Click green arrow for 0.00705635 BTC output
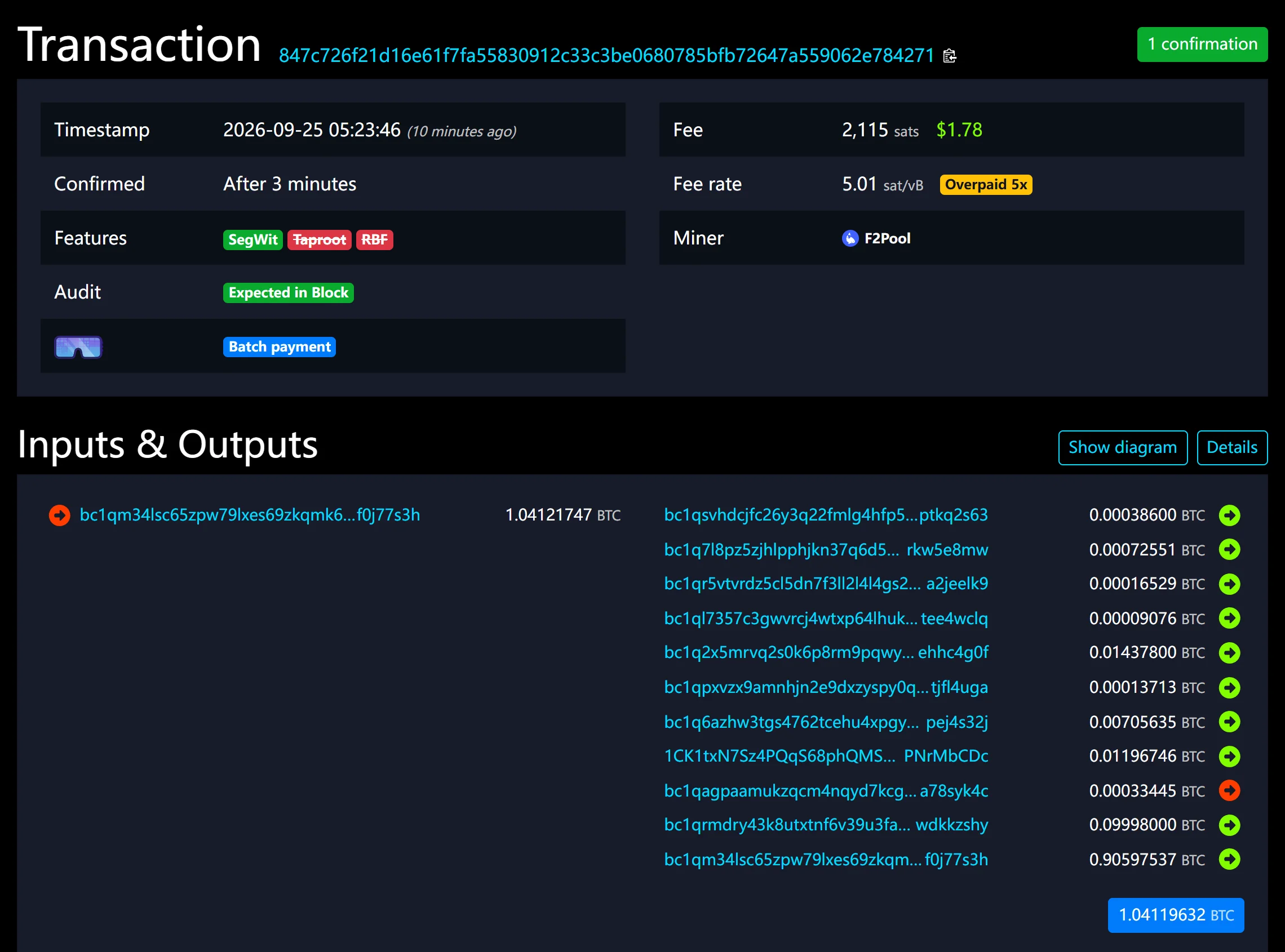Screen dimensions: 1285x952 (x=1229, y=722)
